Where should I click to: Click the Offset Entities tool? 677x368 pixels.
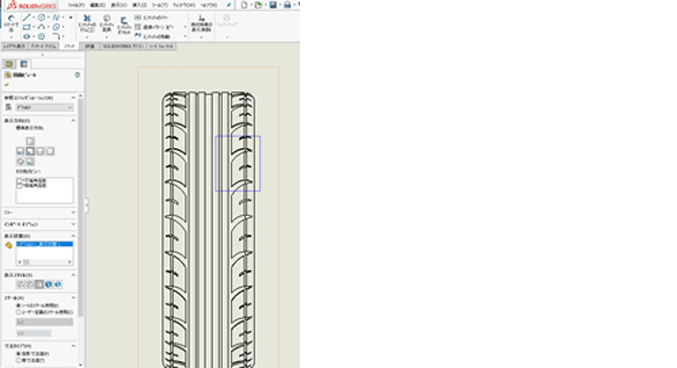124,26
